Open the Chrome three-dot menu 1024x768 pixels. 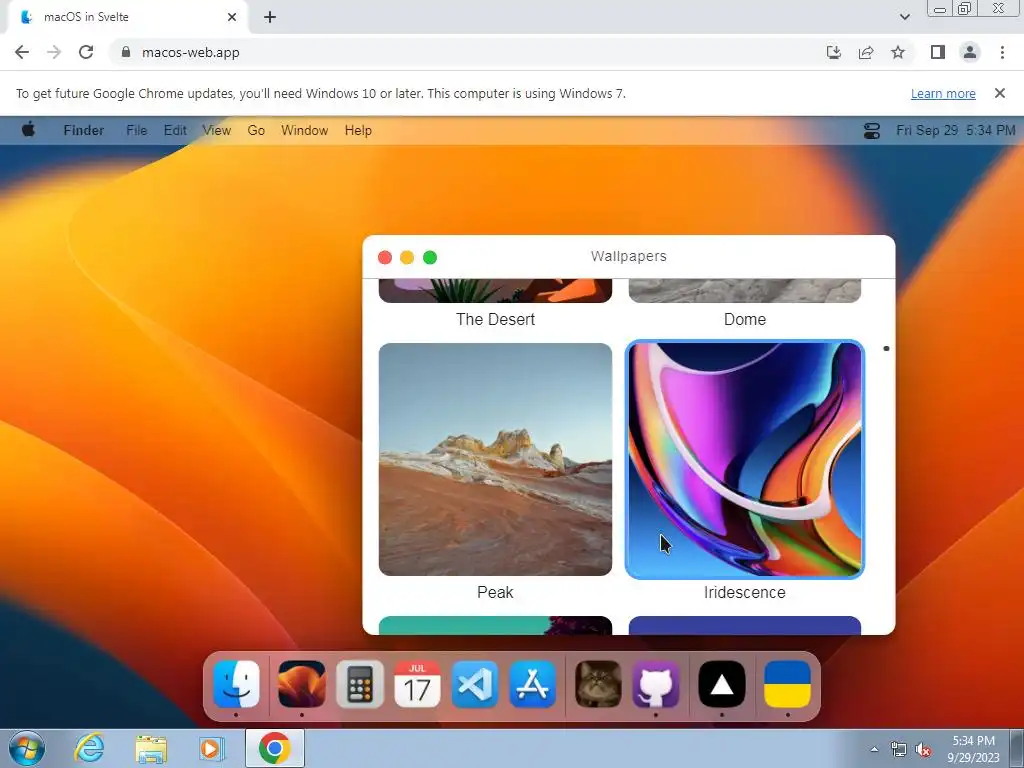[x=1002, y=52]
